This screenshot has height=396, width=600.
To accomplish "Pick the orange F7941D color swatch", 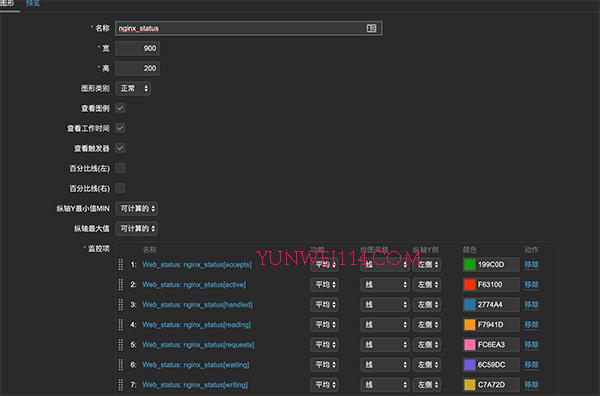I will (470, 325).
